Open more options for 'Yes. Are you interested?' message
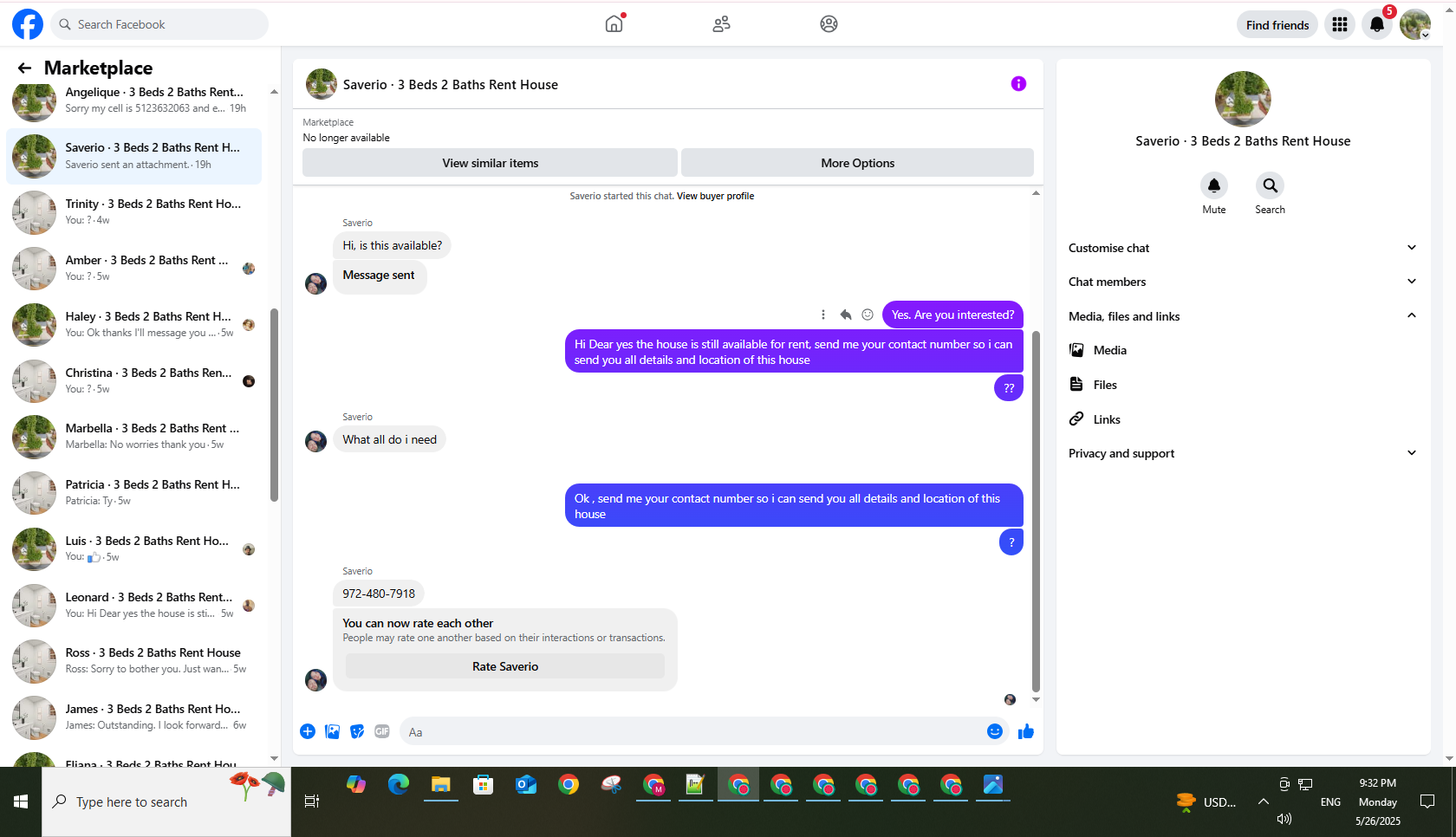This screenshot has height=837, width=1456. click(822, 315)
